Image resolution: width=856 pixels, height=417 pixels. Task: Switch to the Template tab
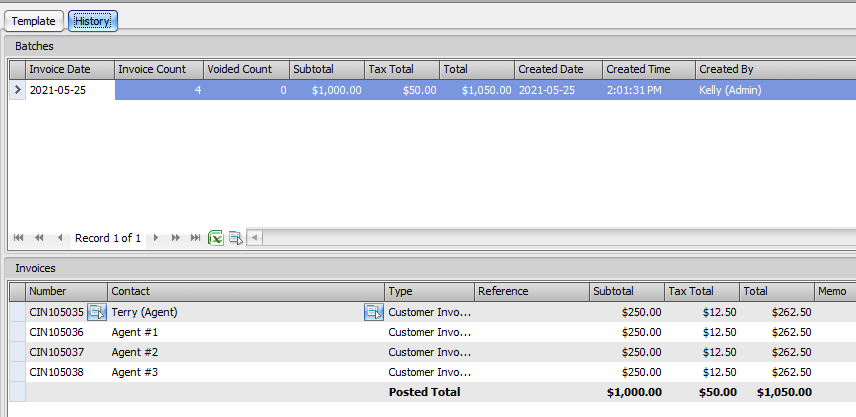pyautogui.click(x=34, y=21)
